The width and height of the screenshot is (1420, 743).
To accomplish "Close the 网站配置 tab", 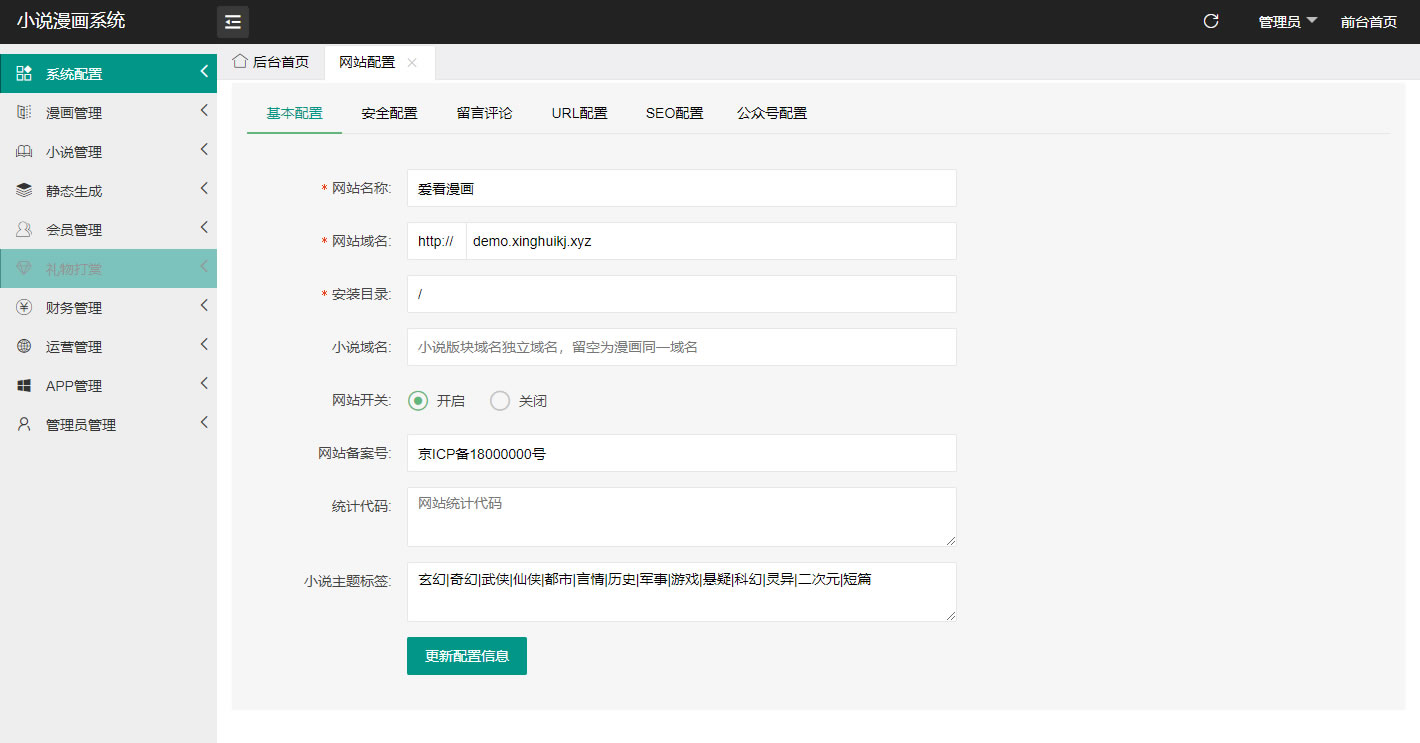I will pos(412,62).
